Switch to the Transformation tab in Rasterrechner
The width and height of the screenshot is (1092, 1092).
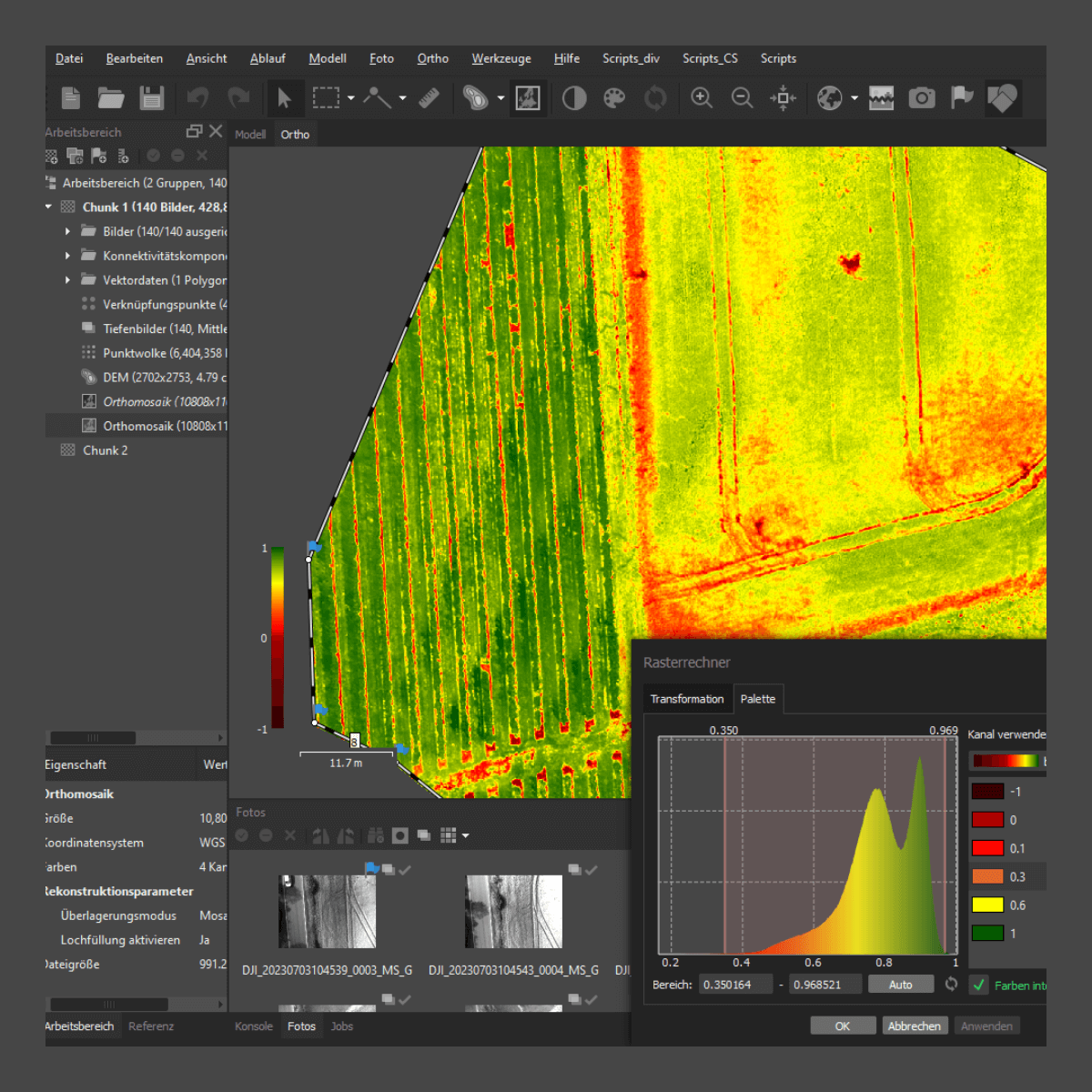click(687, 698)
